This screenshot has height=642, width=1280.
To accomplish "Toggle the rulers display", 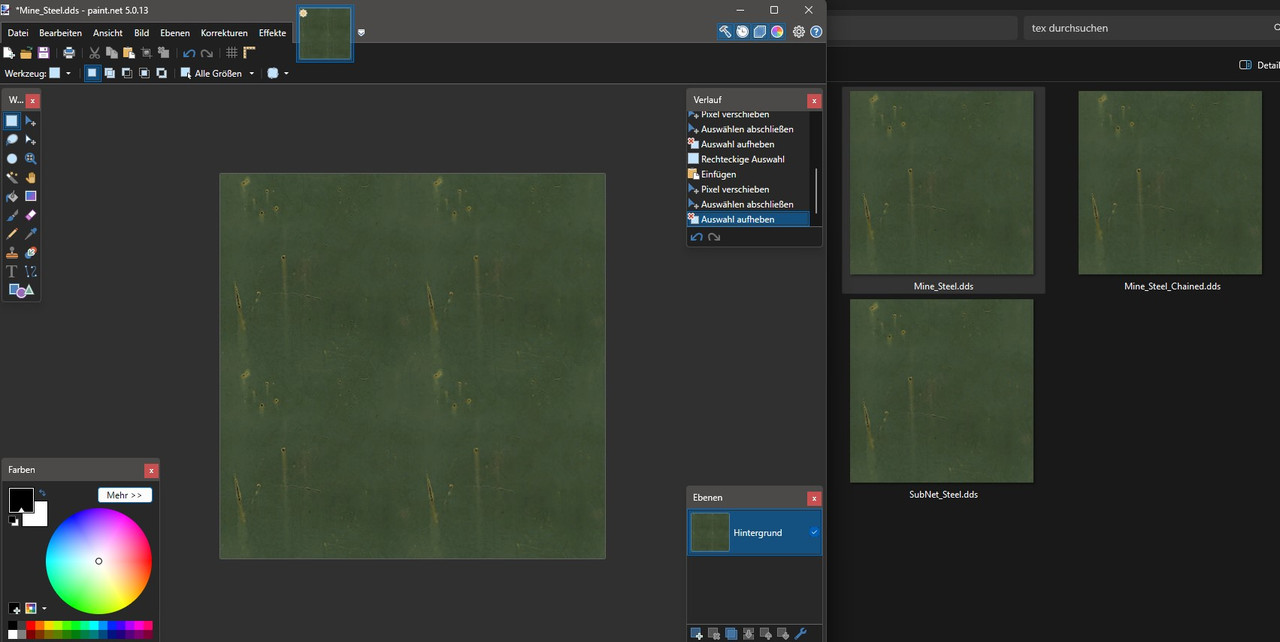I will click(250, 53).
